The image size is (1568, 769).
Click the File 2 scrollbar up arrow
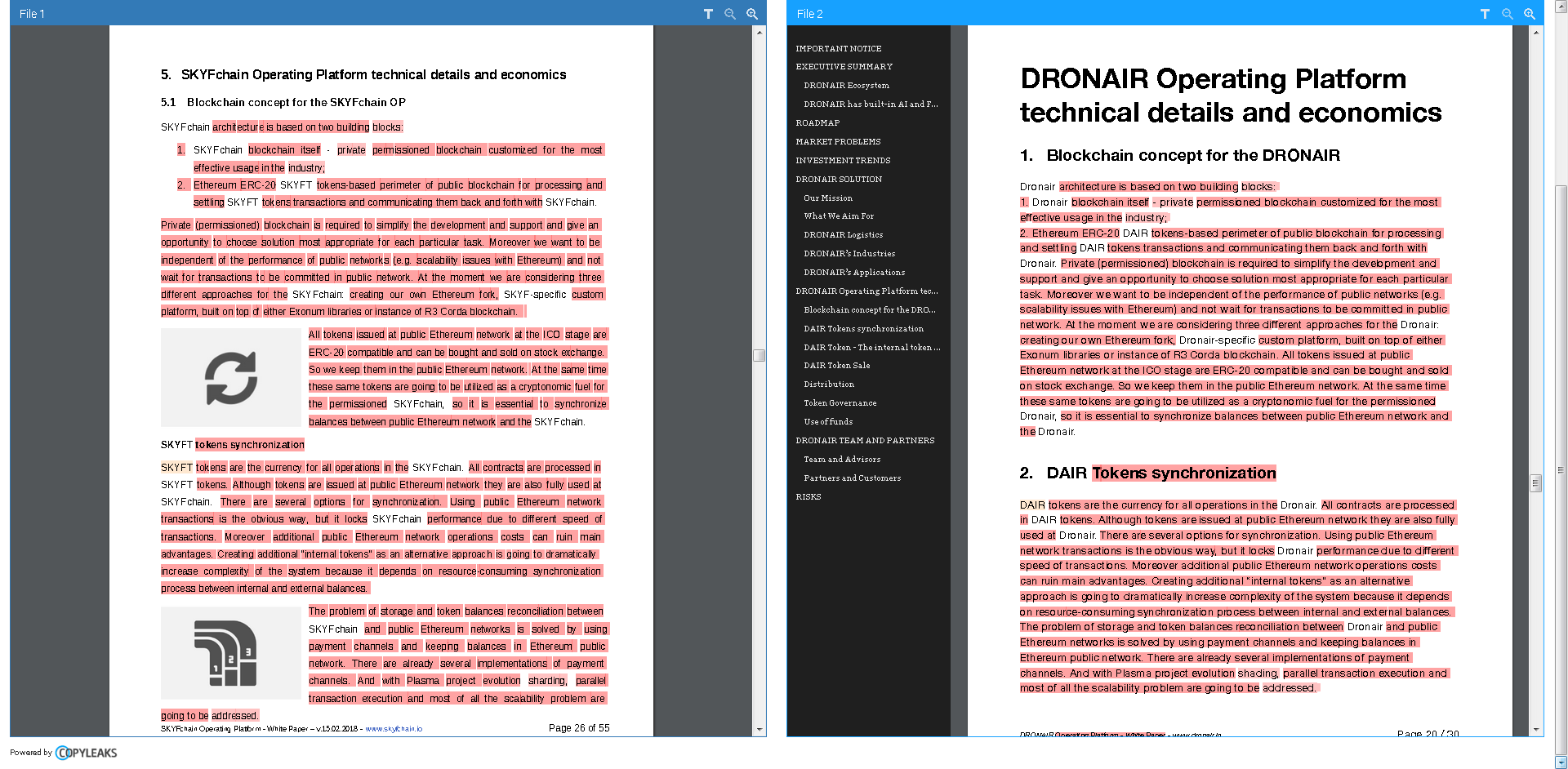point(1536,33)
